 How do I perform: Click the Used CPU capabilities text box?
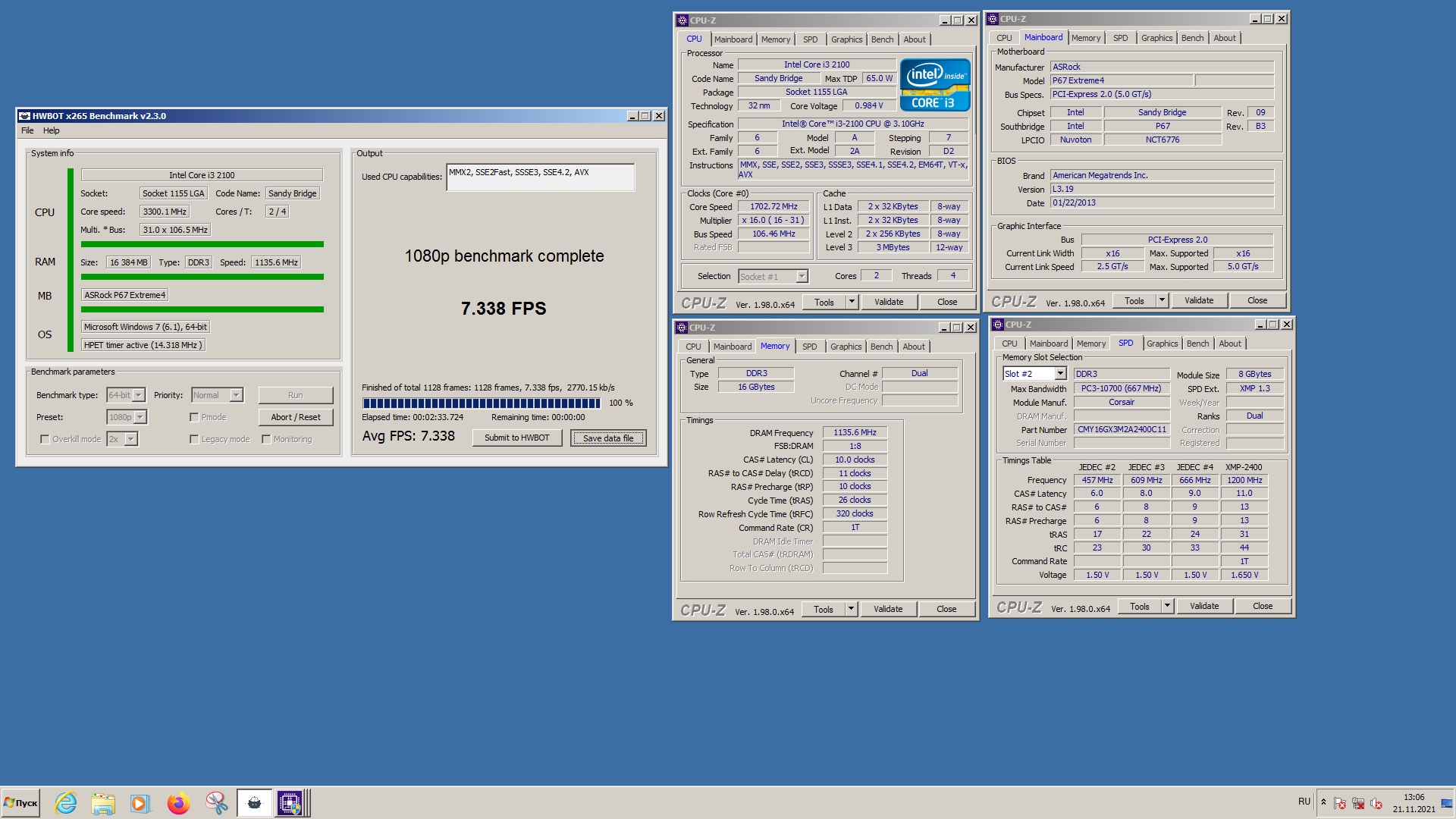tap(541, 177)
